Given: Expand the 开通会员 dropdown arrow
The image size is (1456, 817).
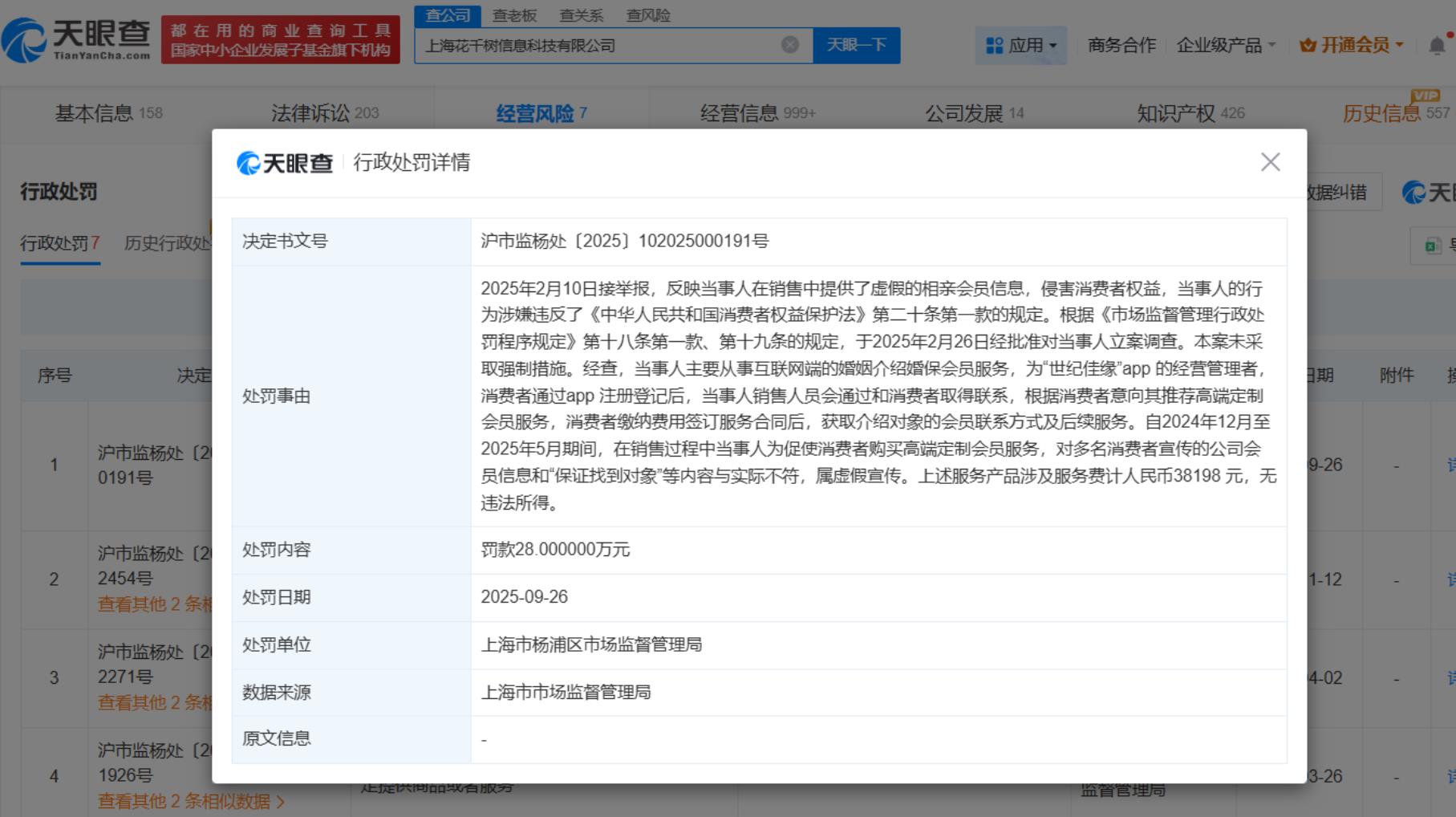Looking at the screenshot, I should (1400, 46).
